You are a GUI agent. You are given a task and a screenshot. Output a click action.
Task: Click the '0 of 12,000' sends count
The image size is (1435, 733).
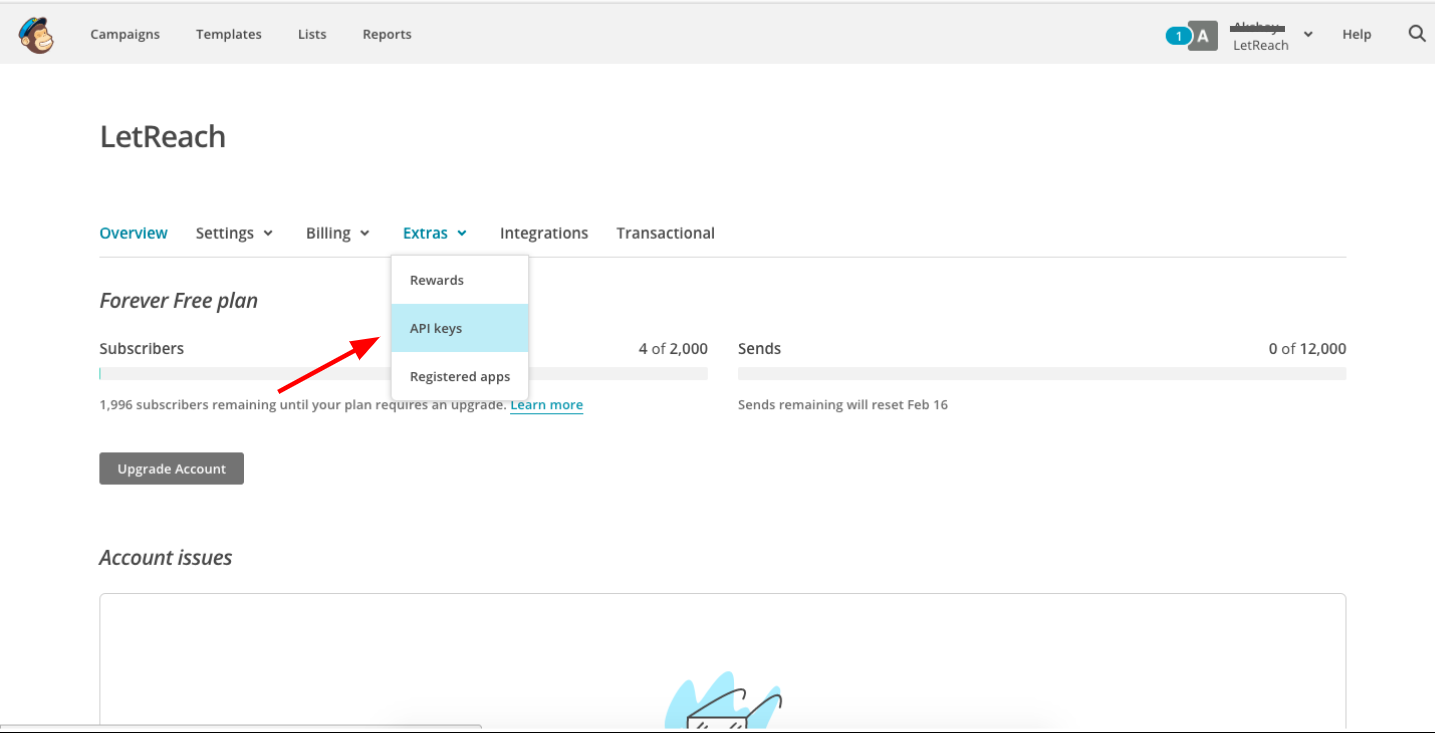[x=1307, y=349]
